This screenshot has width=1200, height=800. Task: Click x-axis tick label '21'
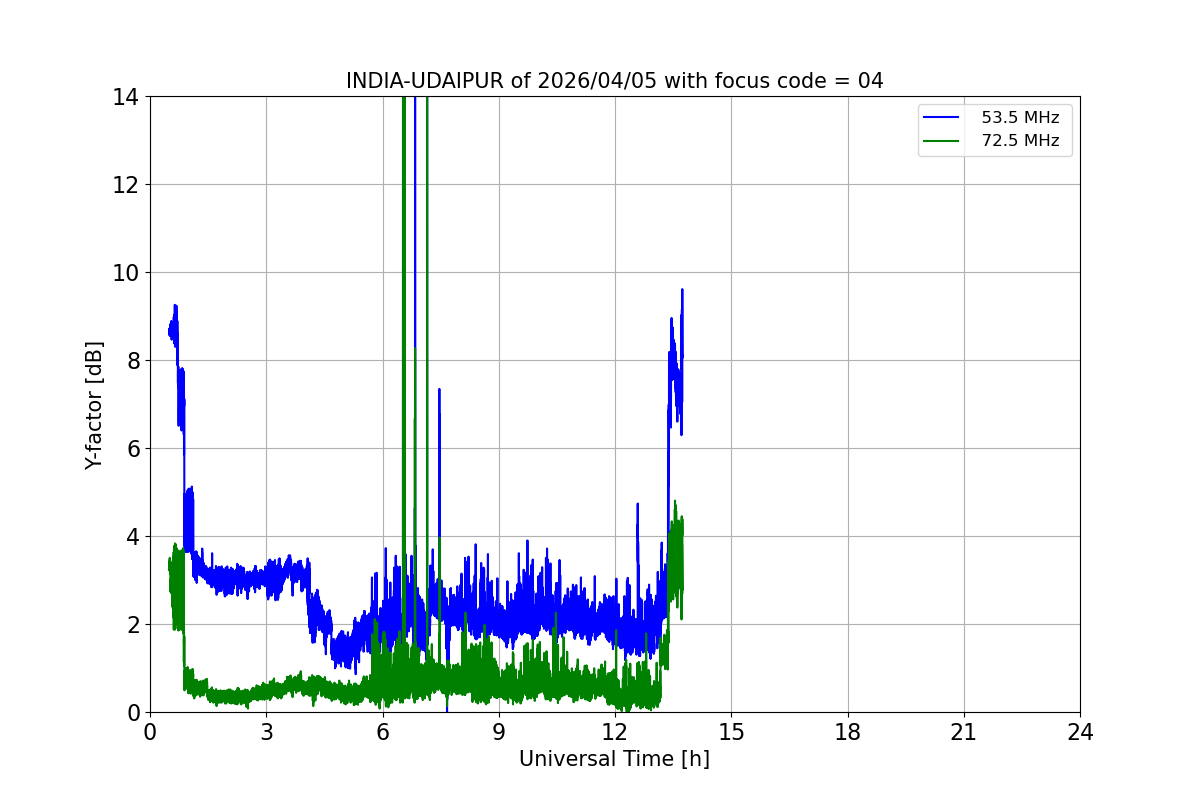(x=964, y=731)
